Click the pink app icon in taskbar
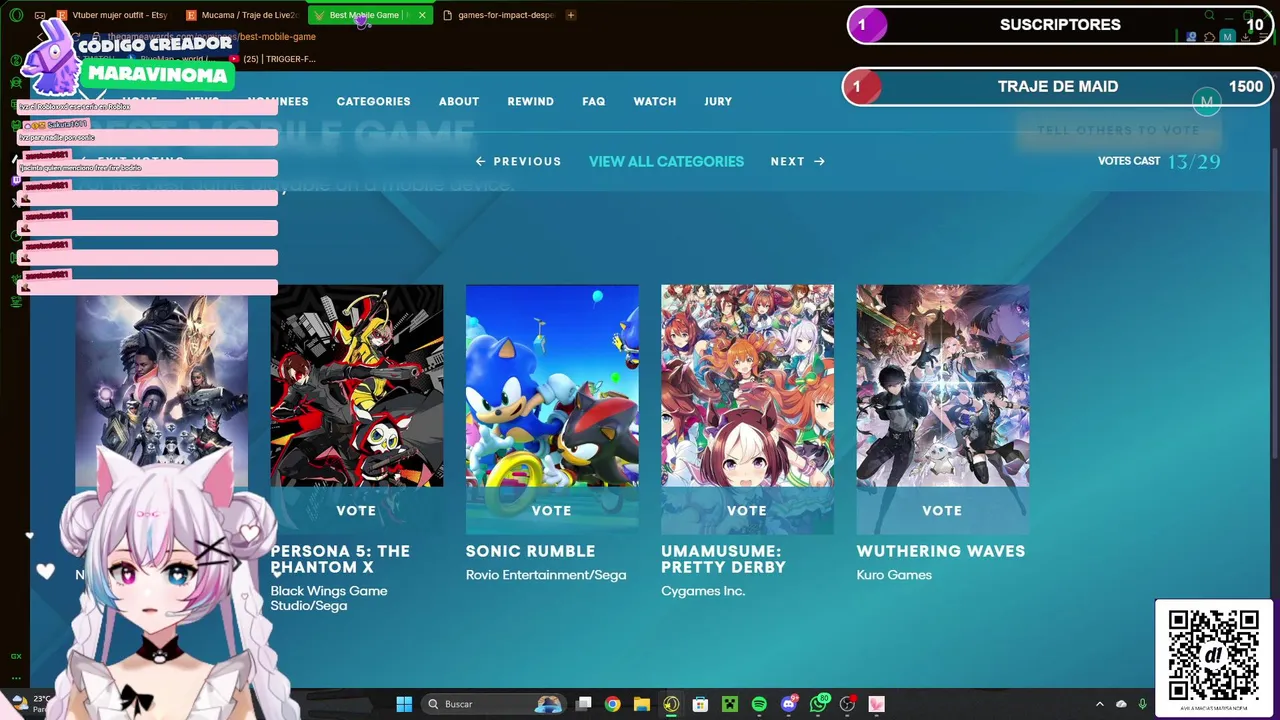This screenshot has height=720, width=1280. (877, 704)
